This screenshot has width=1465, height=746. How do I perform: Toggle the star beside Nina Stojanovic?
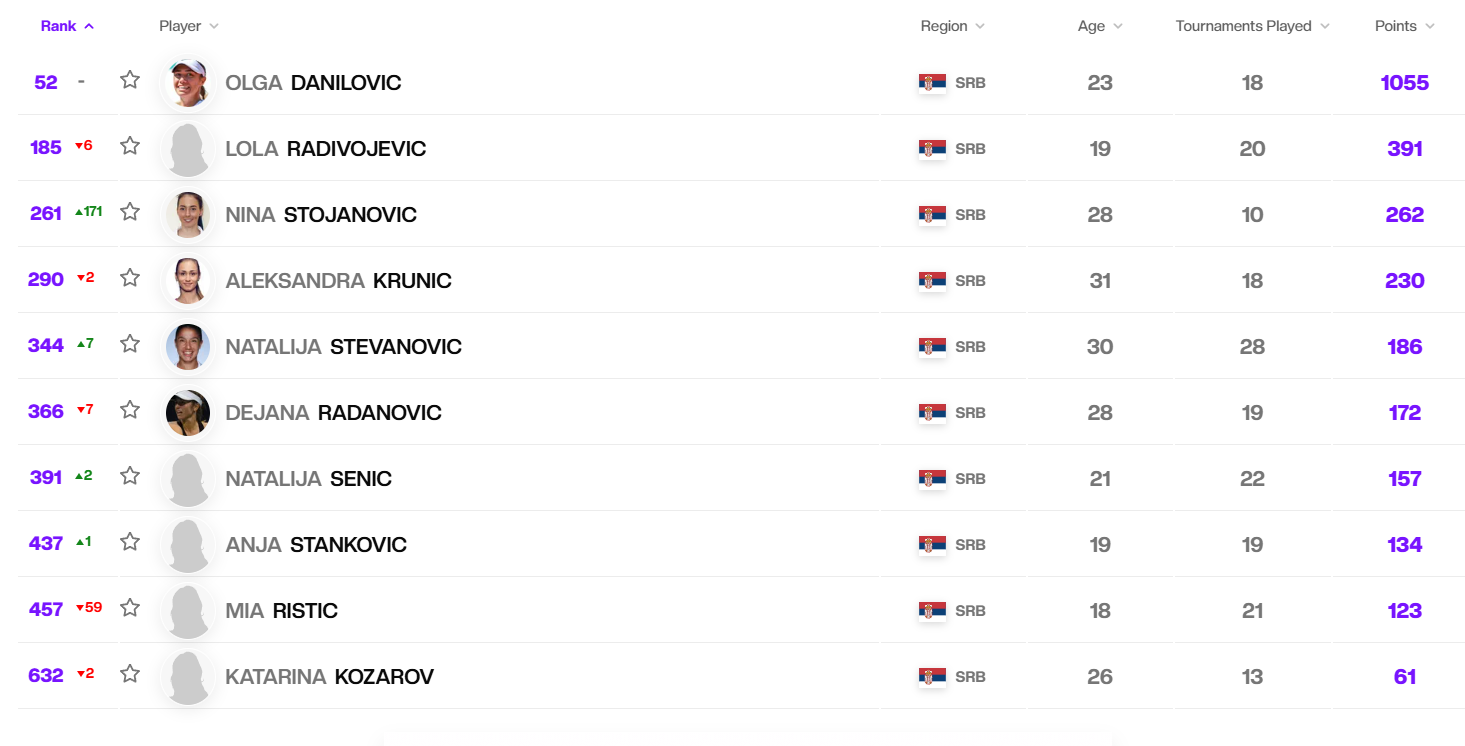[x=130, y=212]
